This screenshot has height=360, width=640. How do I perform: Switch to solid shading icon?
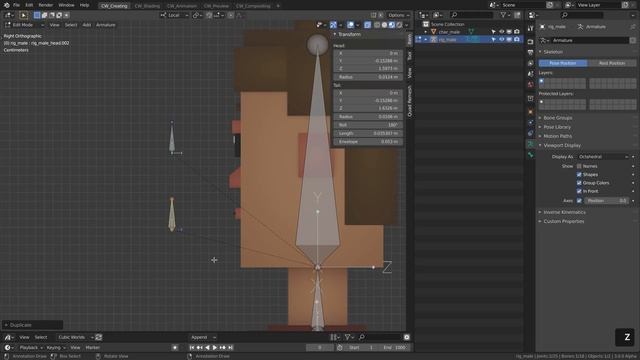384,25
